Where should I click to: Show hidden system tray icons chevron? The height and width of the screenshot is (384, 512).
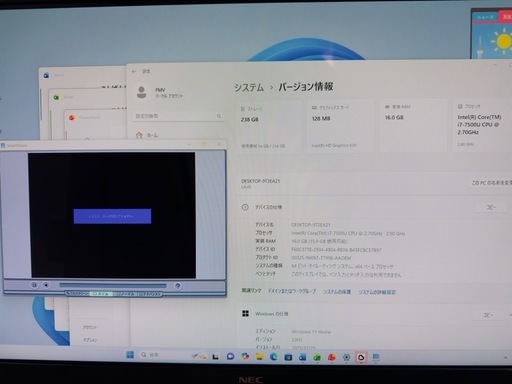click(x=506, y=357)
